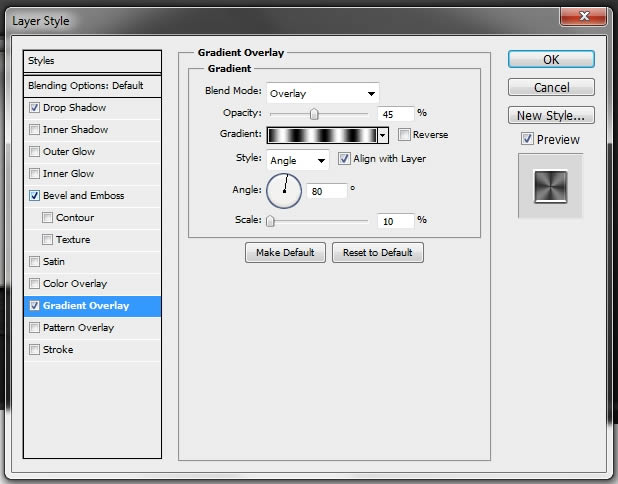The image size is (618, 484).
Task: Click Make Default button
Action: coord(285,252)
